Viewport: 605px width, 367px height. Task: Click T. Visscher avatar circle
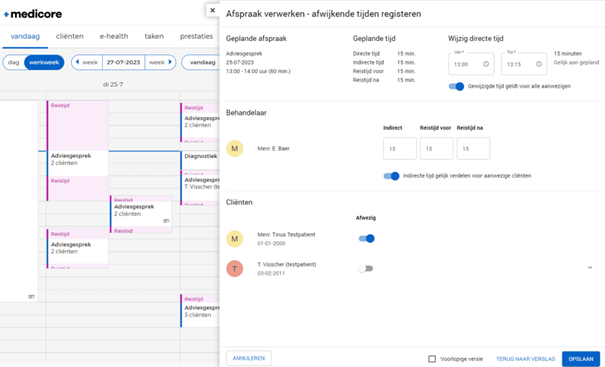pos(235,269)
